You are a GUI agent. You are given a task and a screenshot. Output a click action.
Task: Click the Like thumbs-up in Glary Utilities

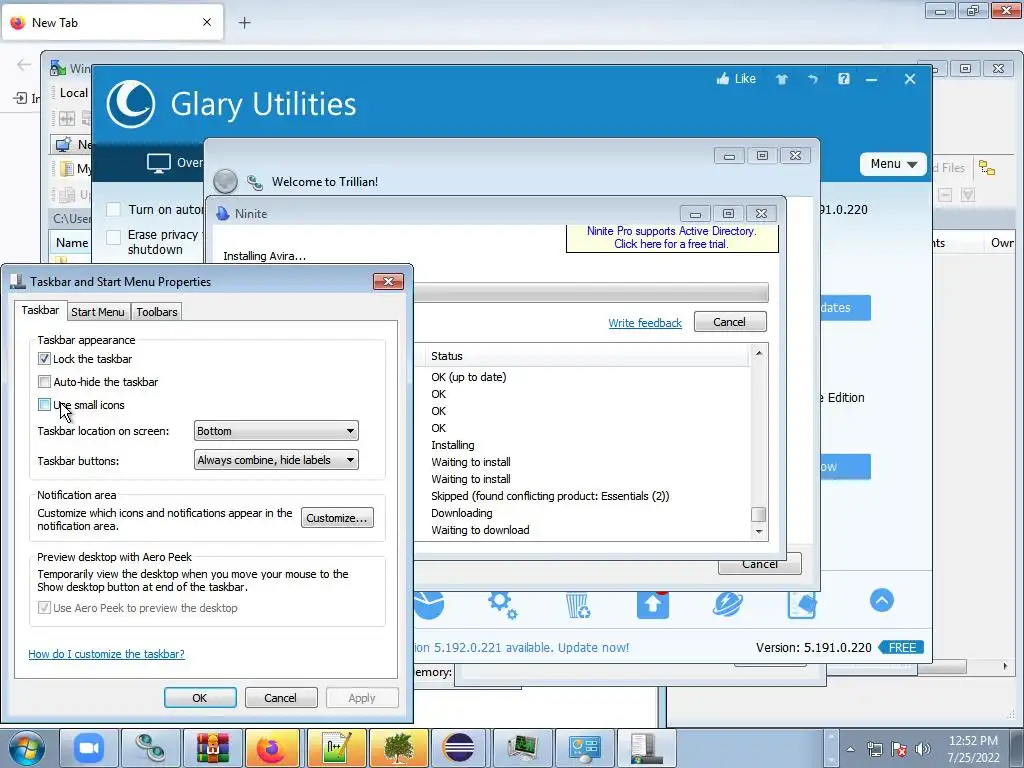coord(736,79)
